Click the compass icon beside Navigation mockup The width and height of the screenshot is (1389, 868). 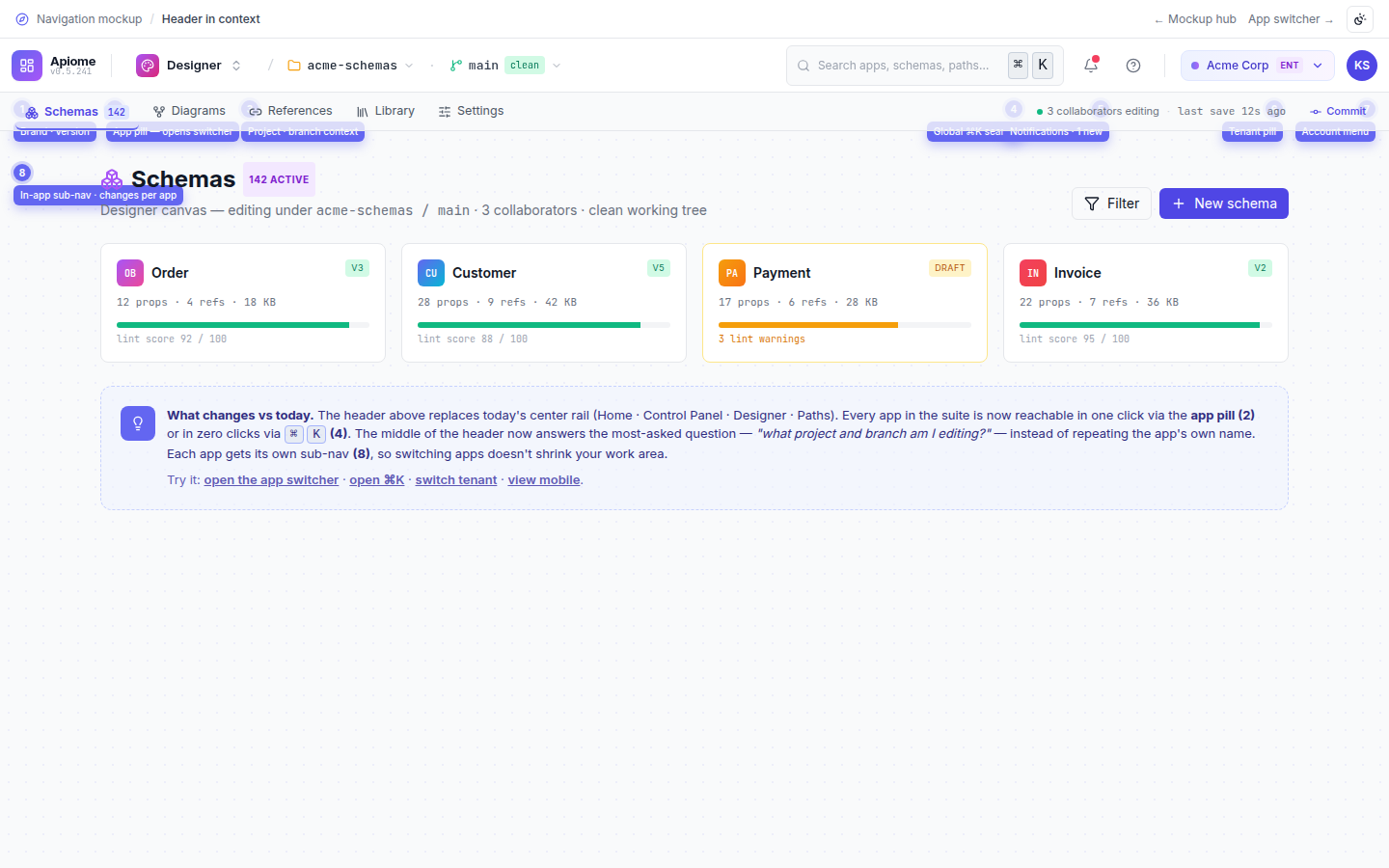coord(22,19)
